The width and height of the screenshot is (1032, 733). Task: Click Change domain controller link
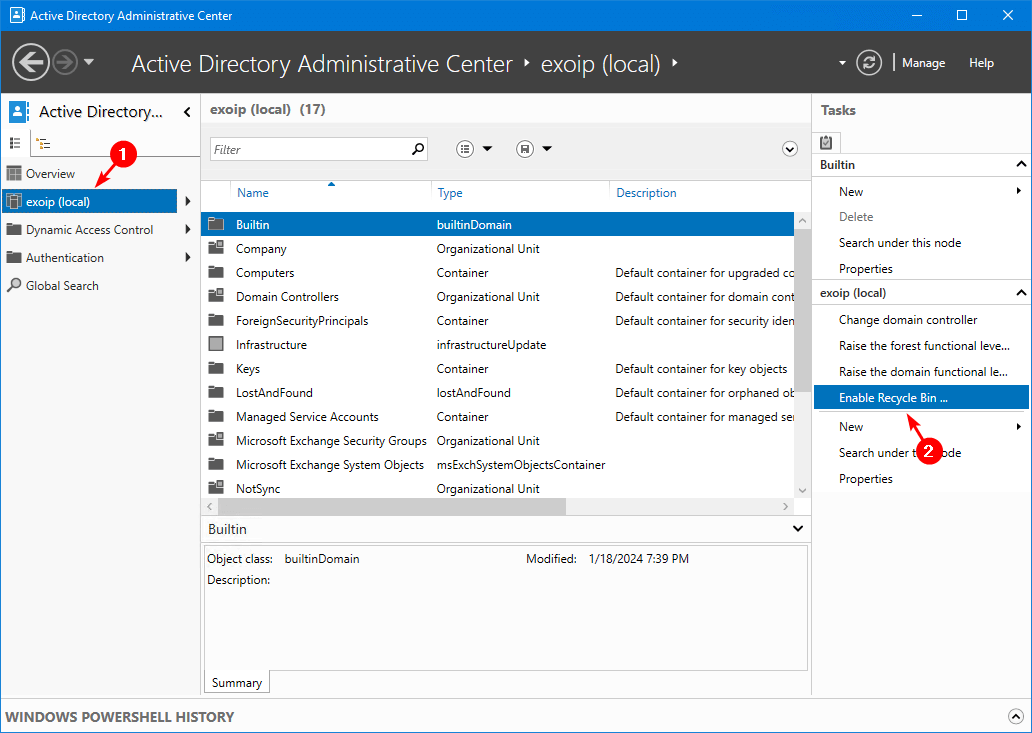click(x=908, y=320)
